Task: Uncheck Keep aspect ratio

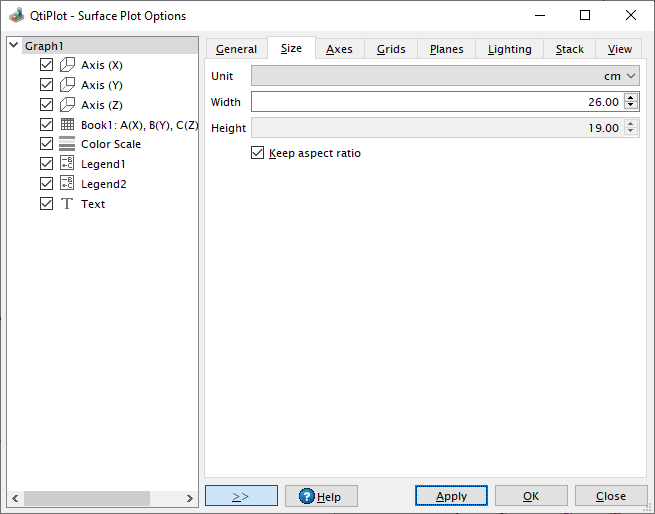Action: click(258, 153)
